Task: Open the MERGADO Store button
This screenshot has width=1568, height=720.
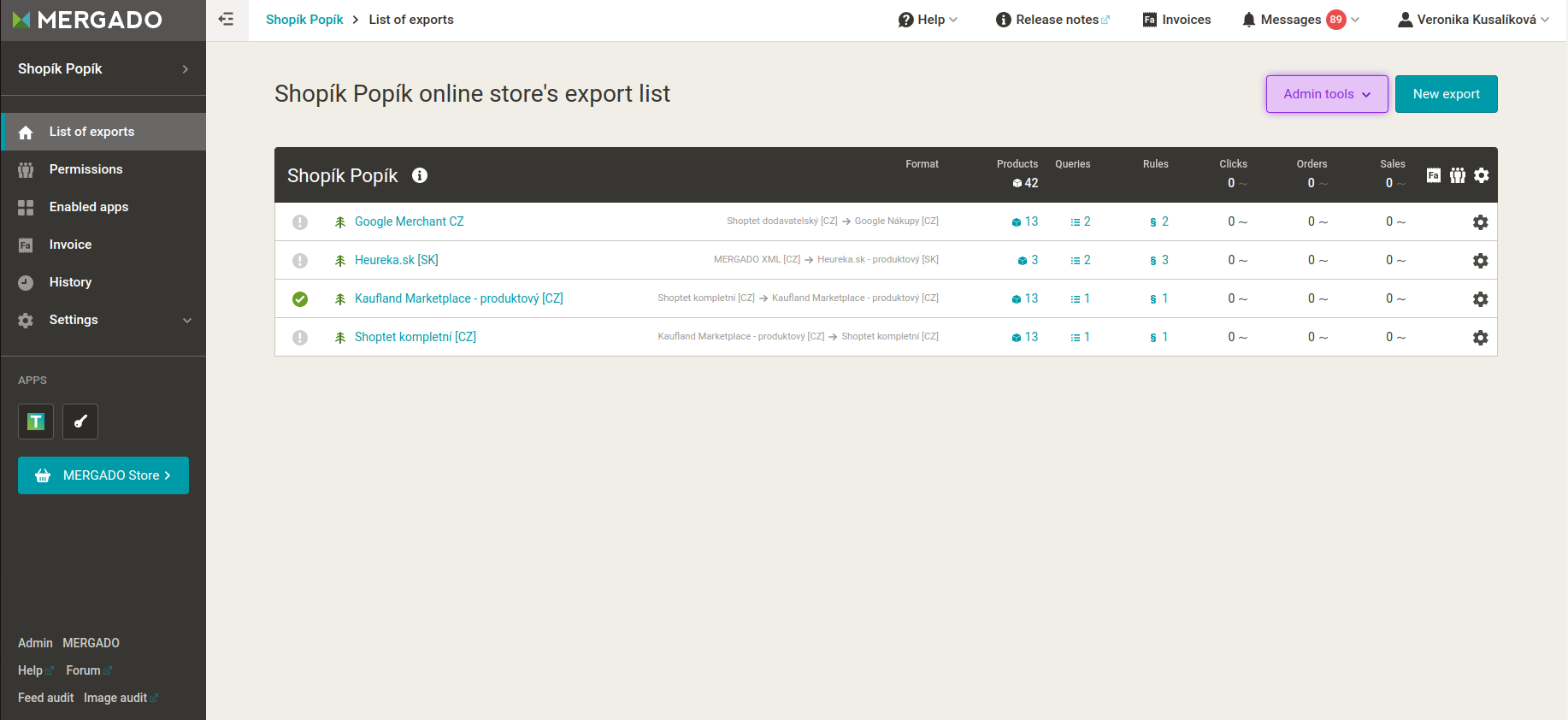Action: [103, 475]
